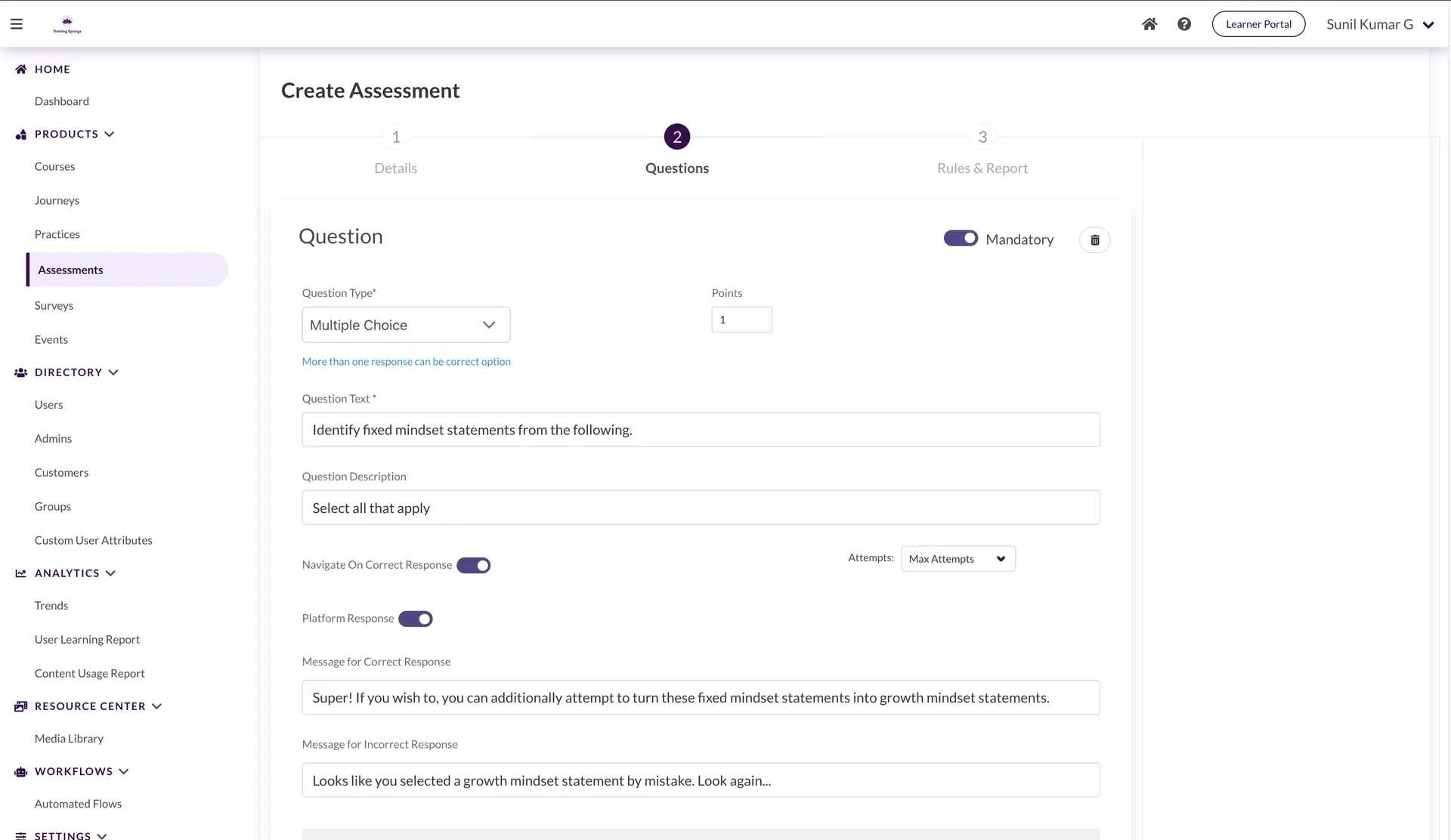Open Surveys in the sidebar
The width and height of the screenshot is (1451, 840).
[x=54, y=306]
